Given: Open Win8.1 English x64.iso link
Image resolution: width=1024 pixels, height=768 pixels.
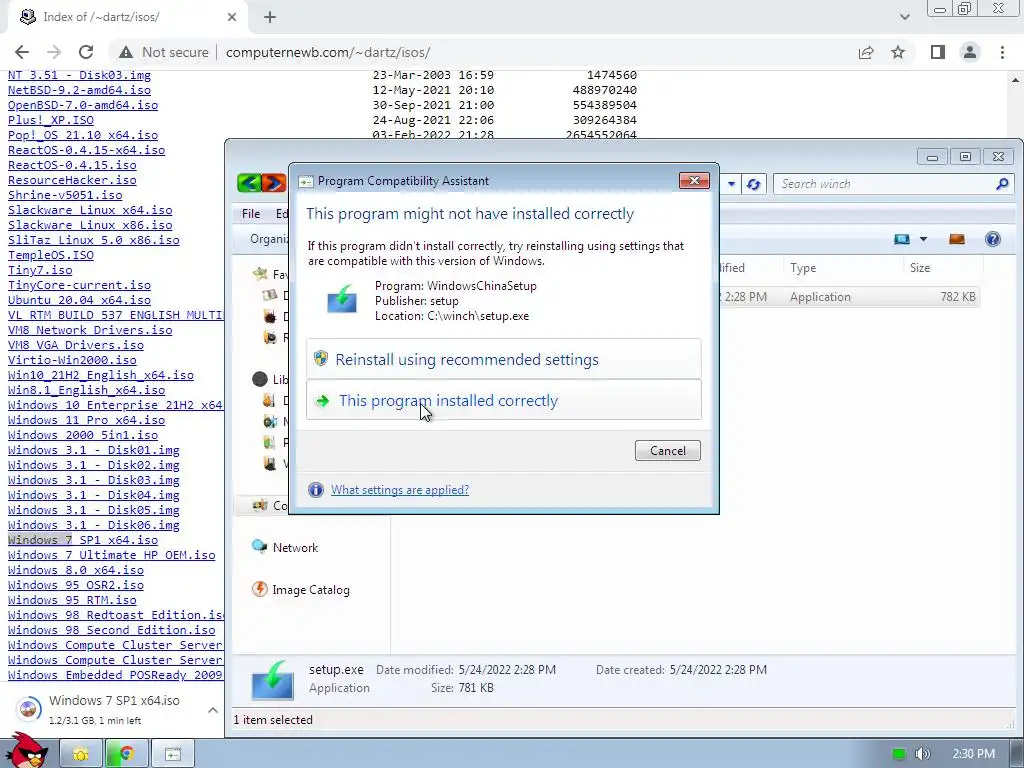Looking at the screenshot, I should tap(86, 390).
